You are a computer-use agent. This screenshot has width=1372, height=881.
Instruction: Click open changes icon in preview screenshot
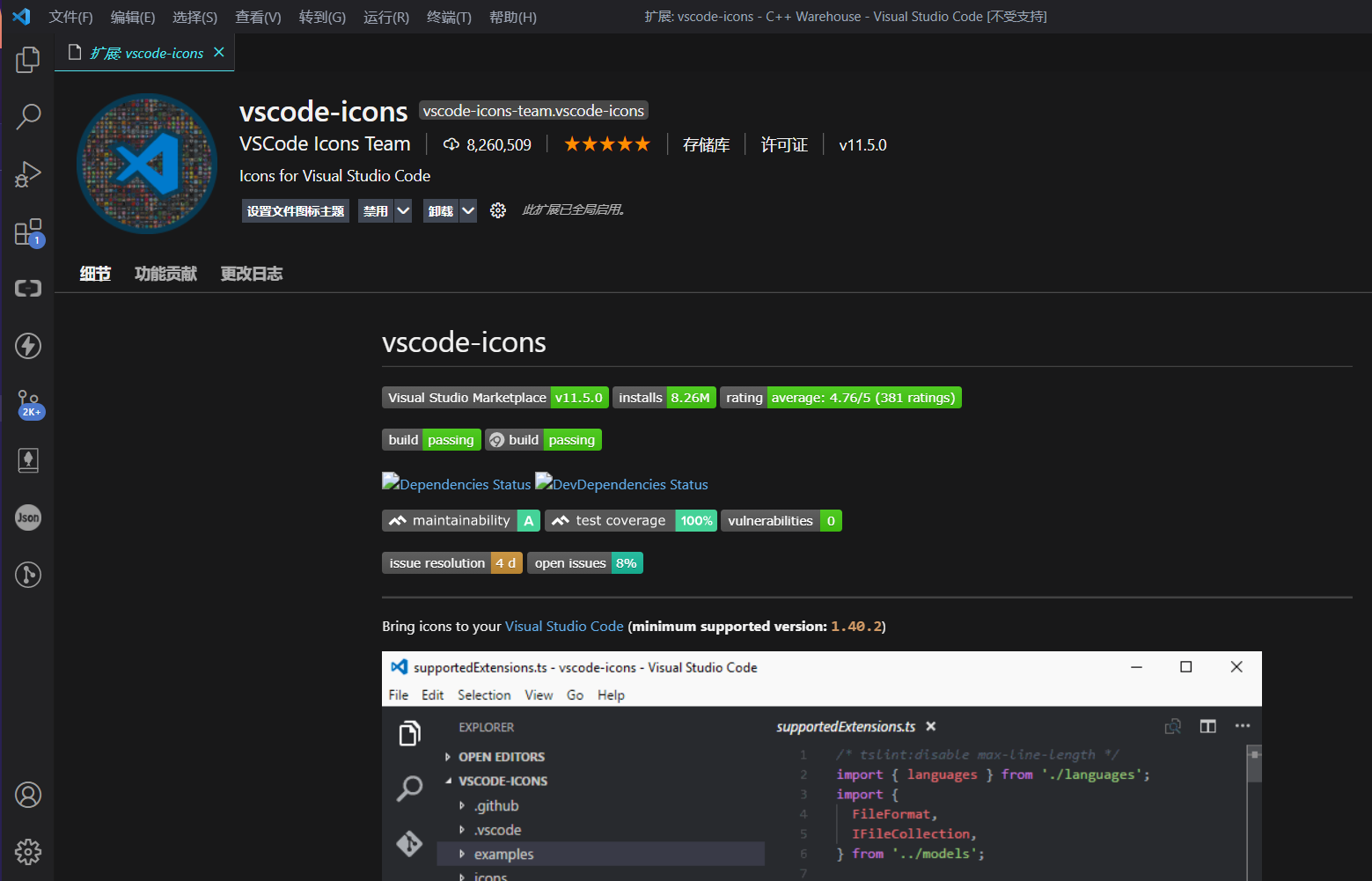[x=1172, y=726]
